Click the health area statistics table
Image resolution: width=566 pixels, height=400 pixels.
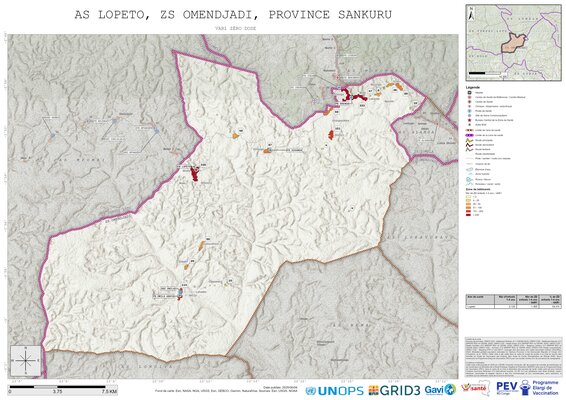(x=514, y=301)
